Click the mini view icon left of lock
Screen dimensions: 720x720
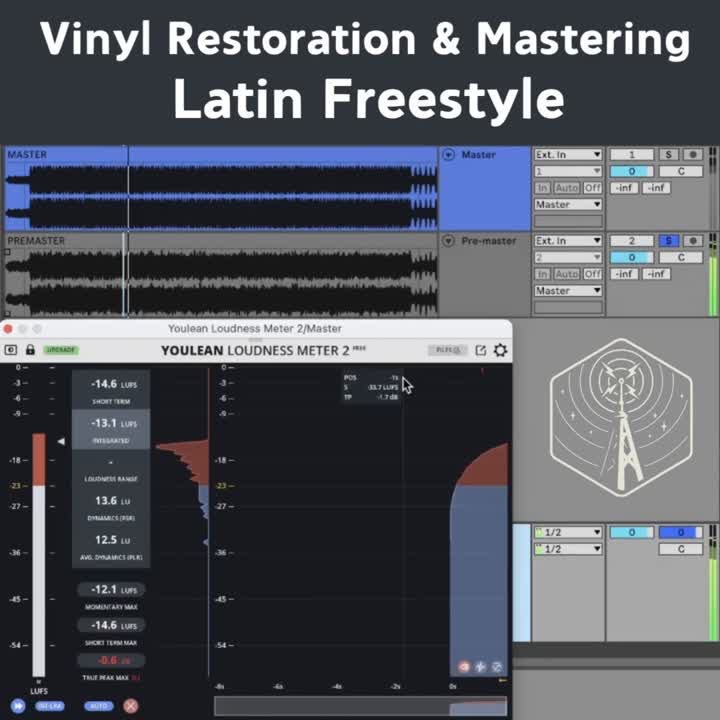click(x=11, y=350)
